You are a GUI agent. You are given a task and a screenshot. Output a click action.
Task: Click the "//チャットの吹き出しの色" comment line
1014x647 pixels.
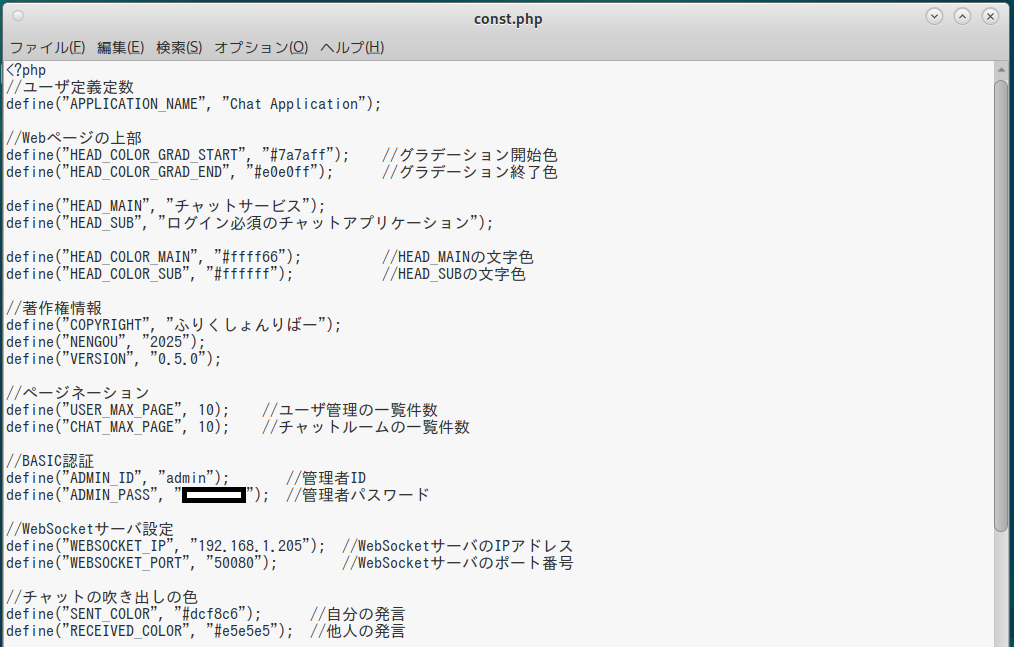[x=102, y=597]
